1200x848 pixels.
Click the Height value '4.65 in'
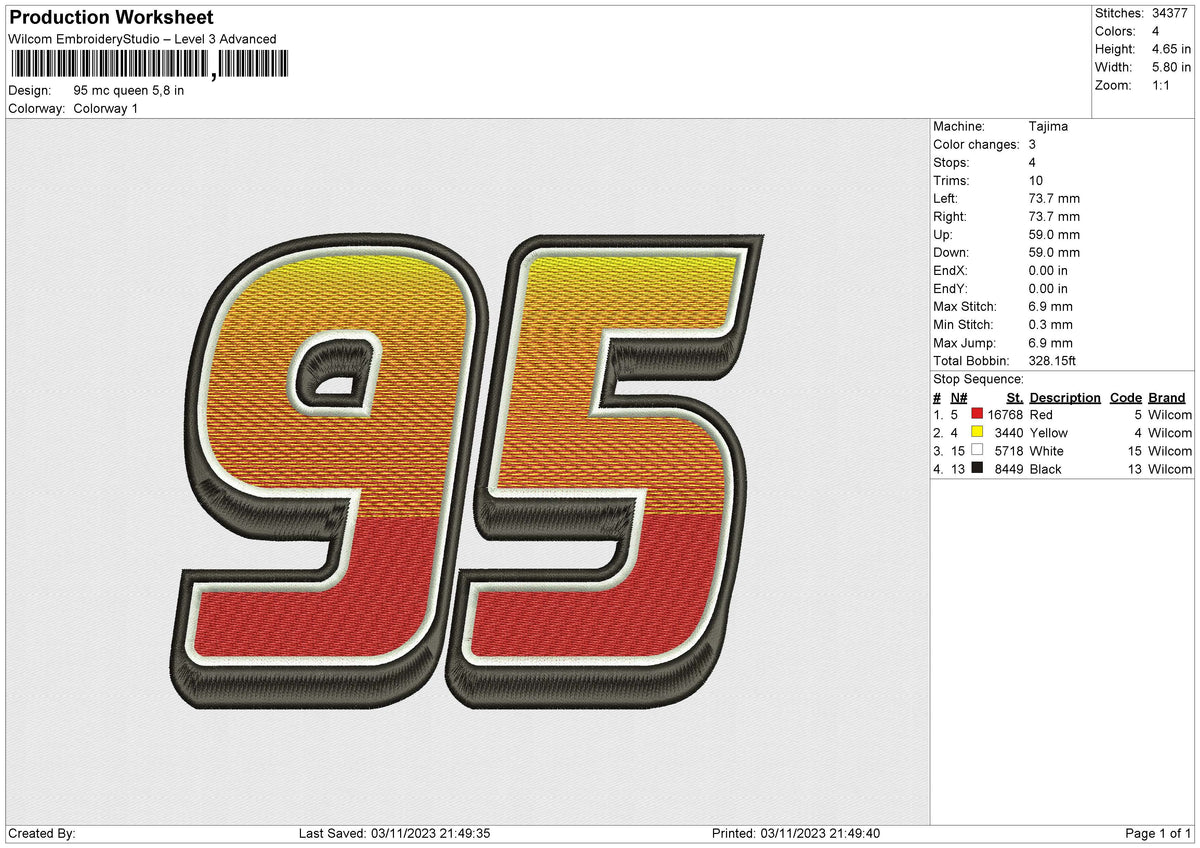1171,49
